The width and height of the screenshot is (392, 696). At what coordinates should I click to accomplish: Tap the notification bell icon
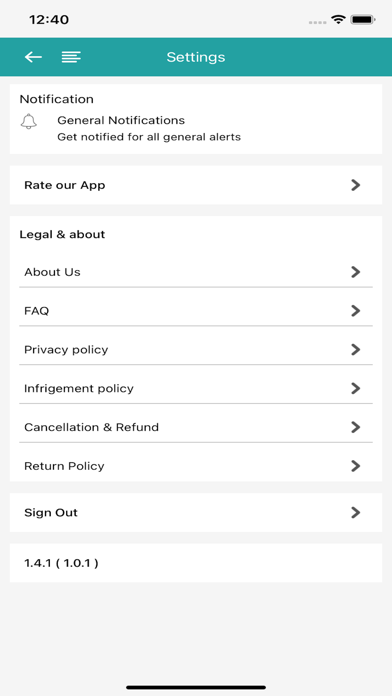pos(29,121)
